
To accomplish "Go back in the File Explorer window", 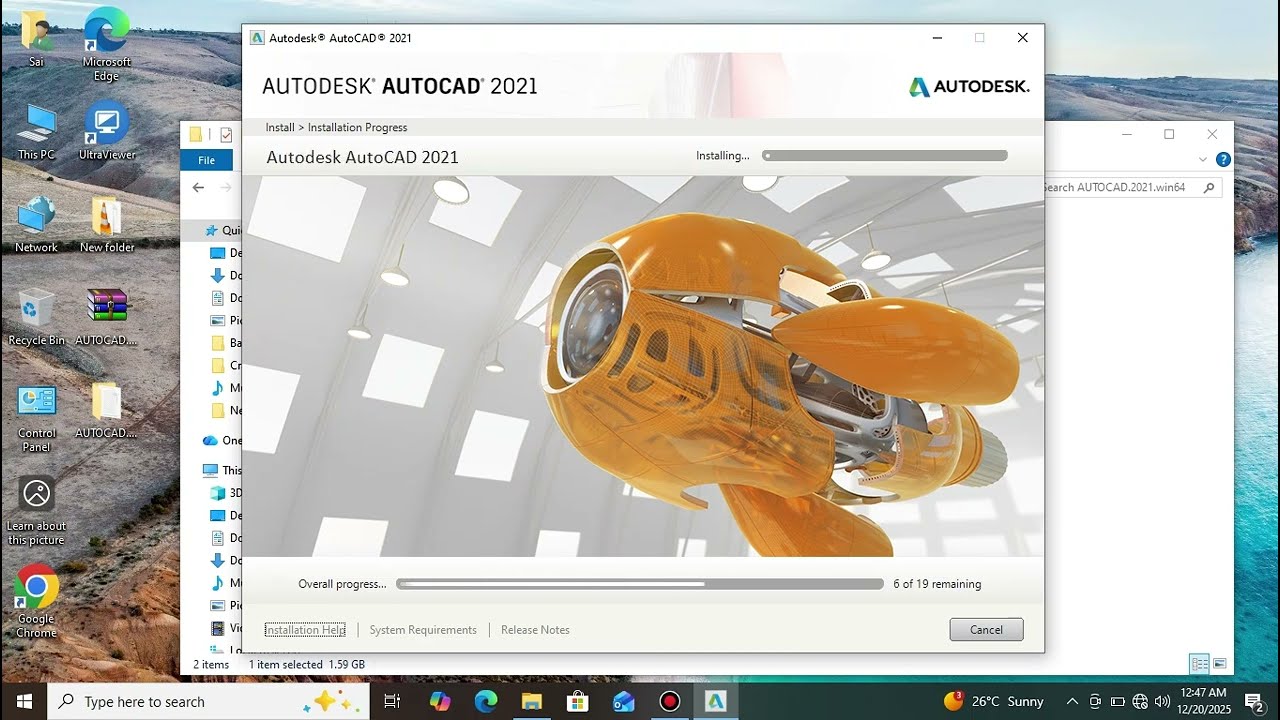I will [198, 187].
